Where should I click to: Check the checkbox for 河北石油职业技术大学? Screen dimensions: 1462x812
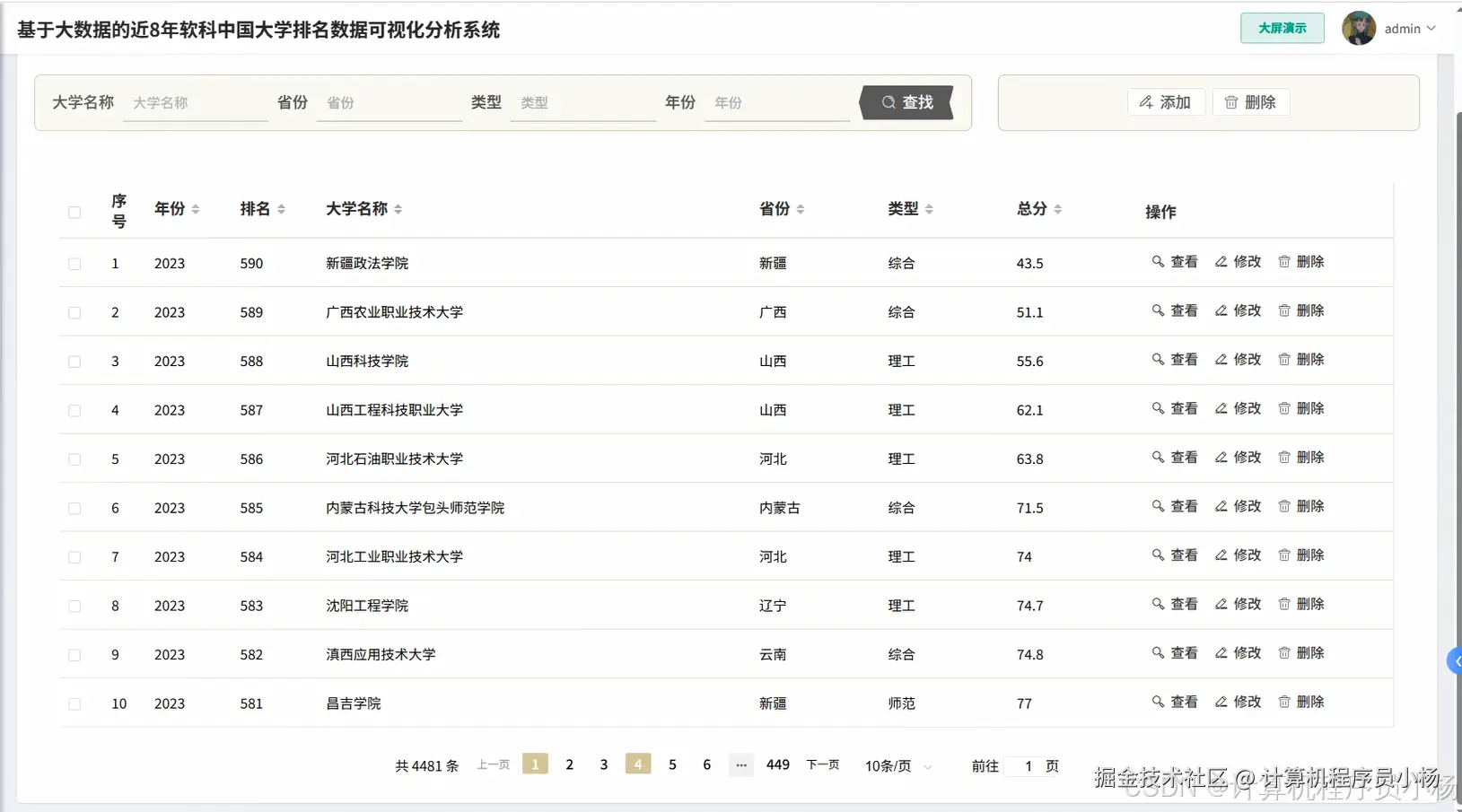pos(74,458)
